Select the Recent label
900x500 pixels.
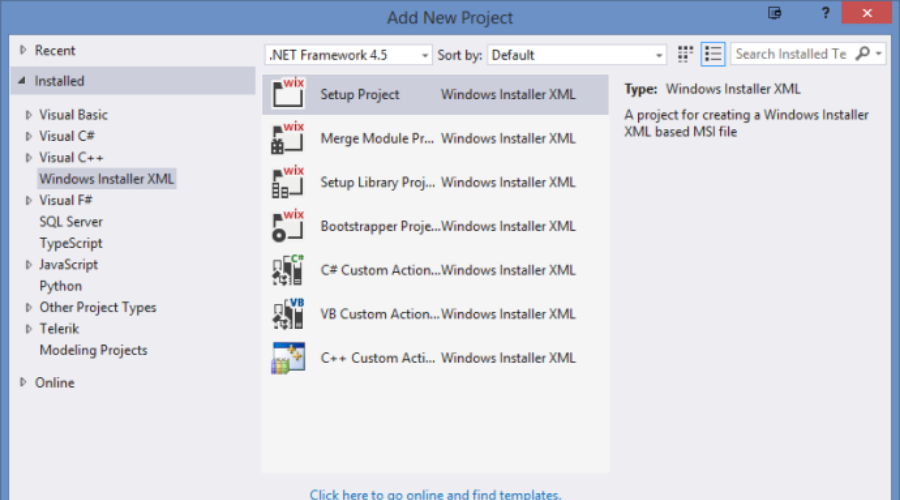55,51
